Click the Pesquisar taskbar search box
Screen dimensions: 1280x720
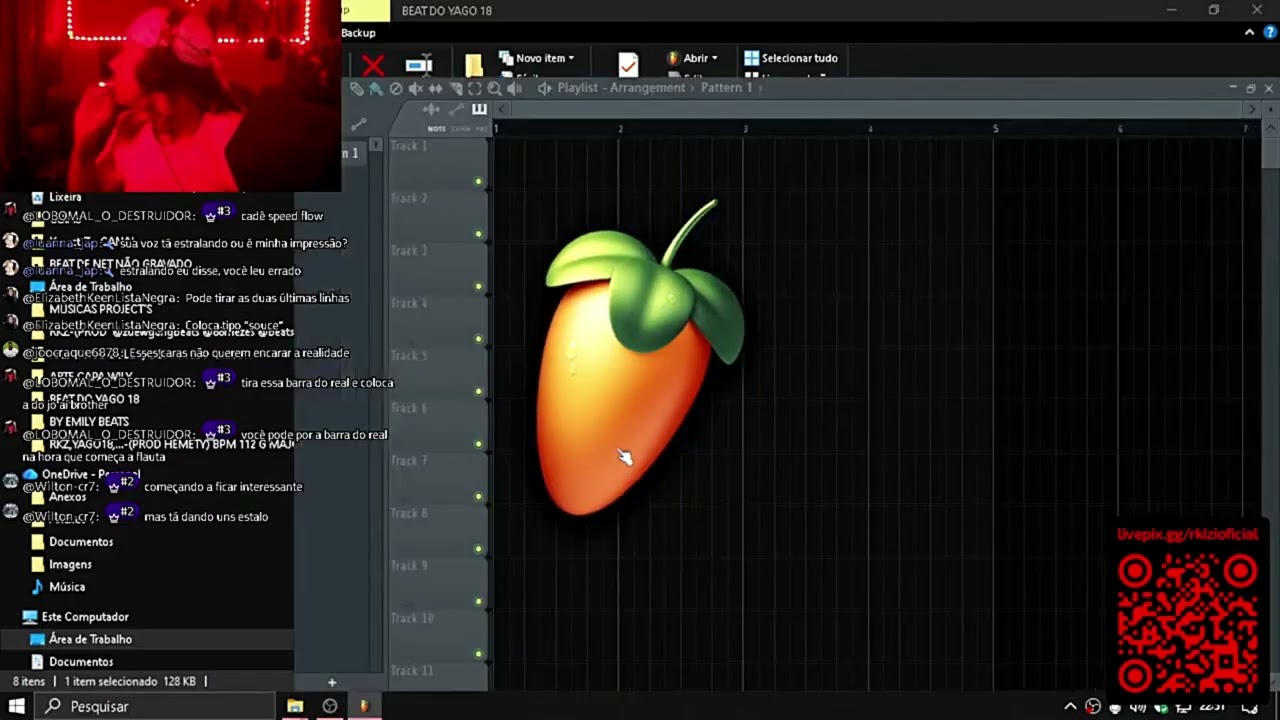coord(156,706)
